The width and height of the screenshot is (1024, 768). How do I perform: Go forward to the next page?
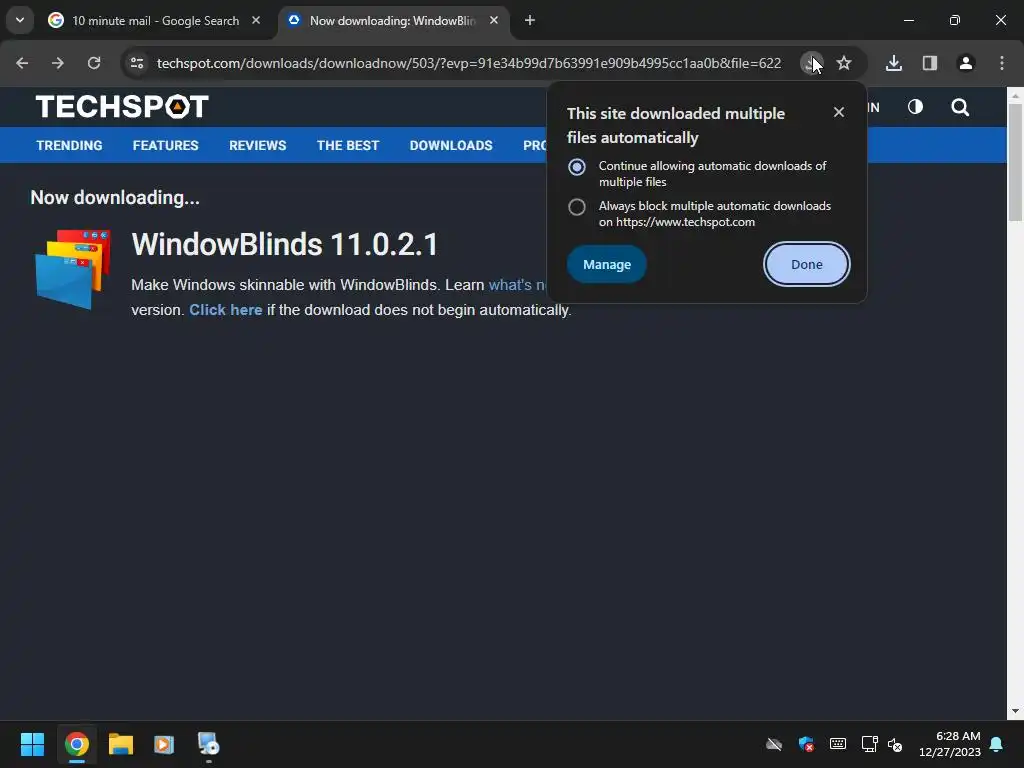point(58,63)
